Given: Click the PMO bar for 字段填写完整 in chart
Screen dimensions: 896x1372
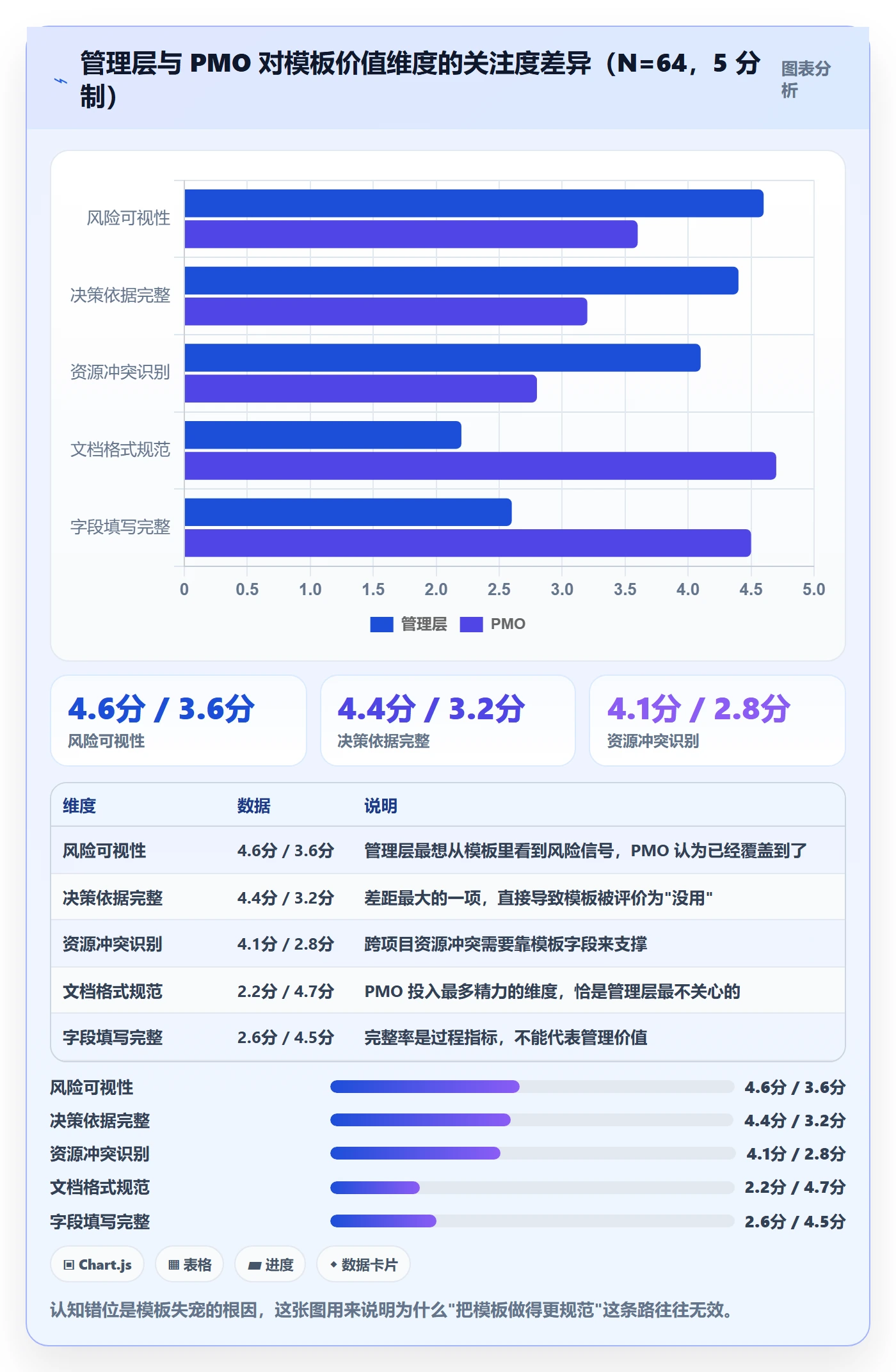Looking at the screenshot, I should 468,543.
